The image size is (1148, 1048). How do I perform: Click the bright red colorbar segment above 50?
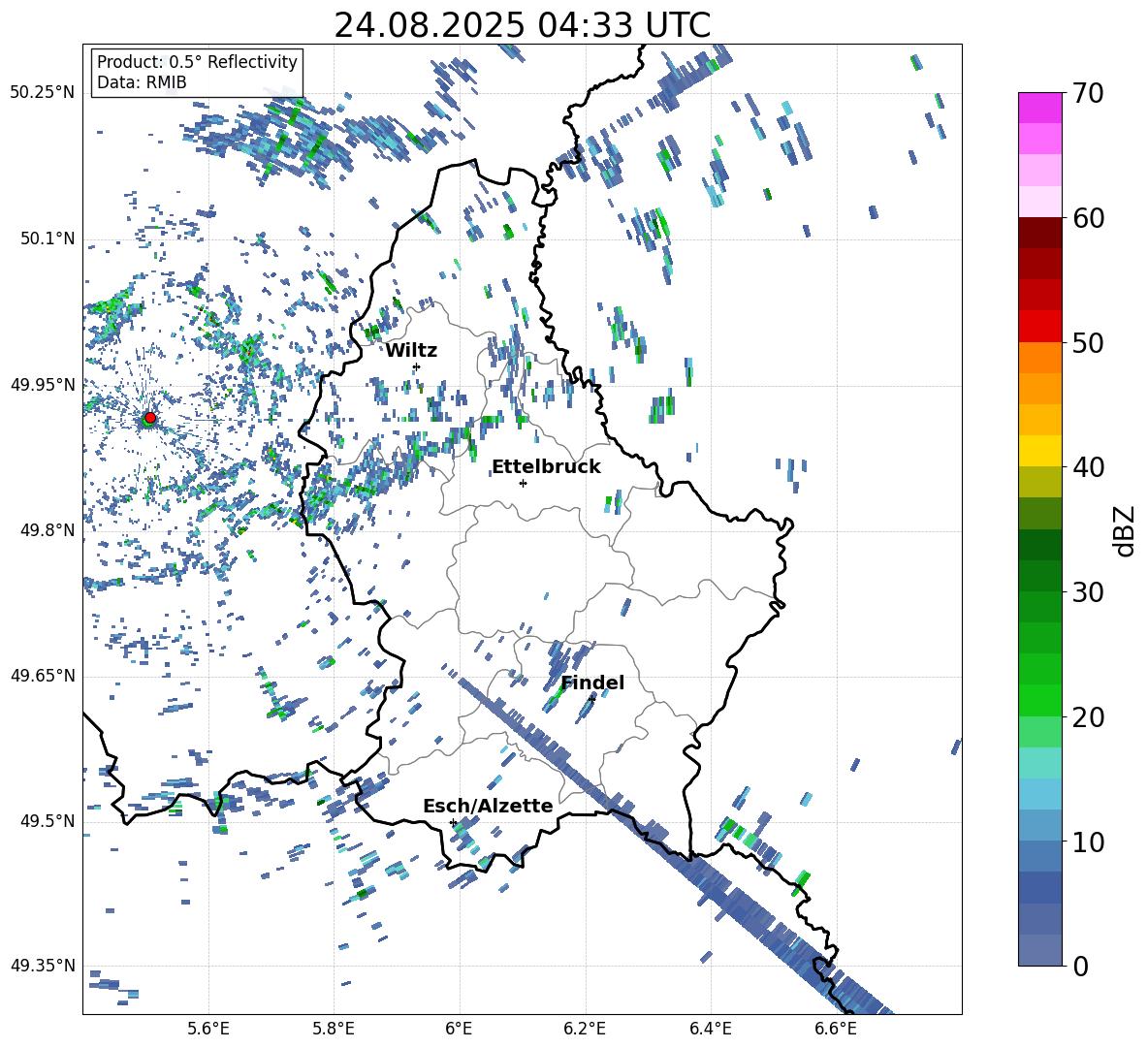coord(1039,327)
